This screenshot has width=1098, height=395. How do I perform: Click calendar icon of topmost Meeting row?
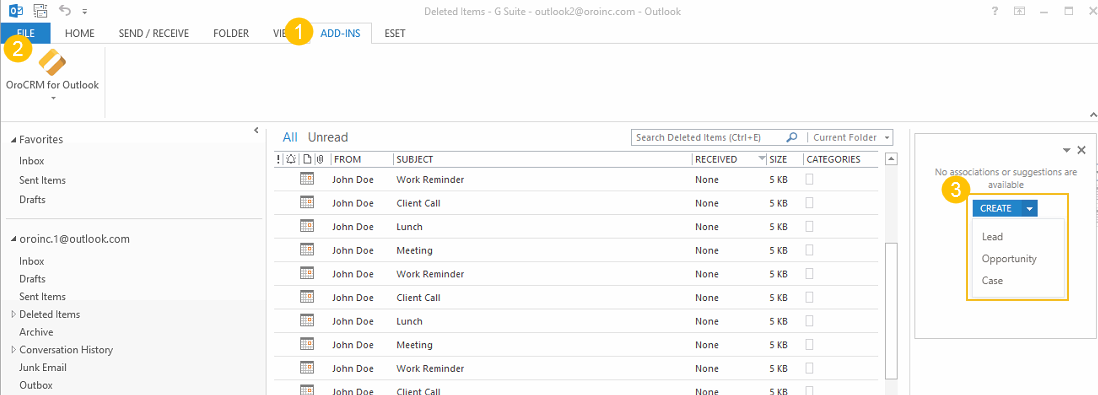[307, 250]
